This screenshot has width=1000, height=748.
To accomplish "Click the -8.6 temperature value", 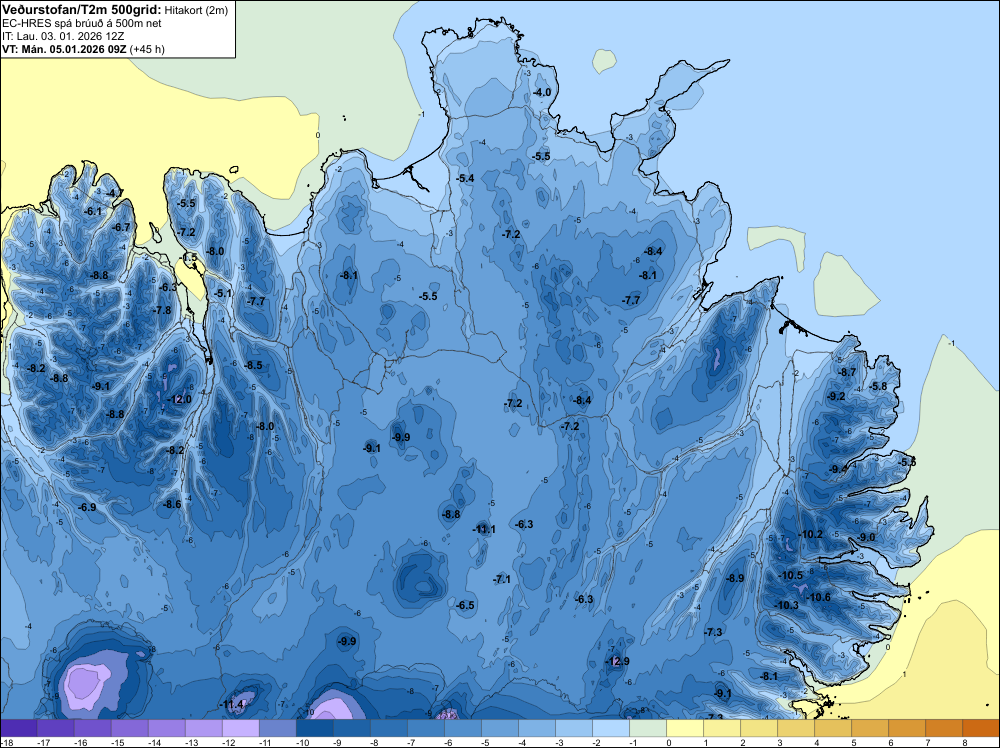I will (172, 504).
